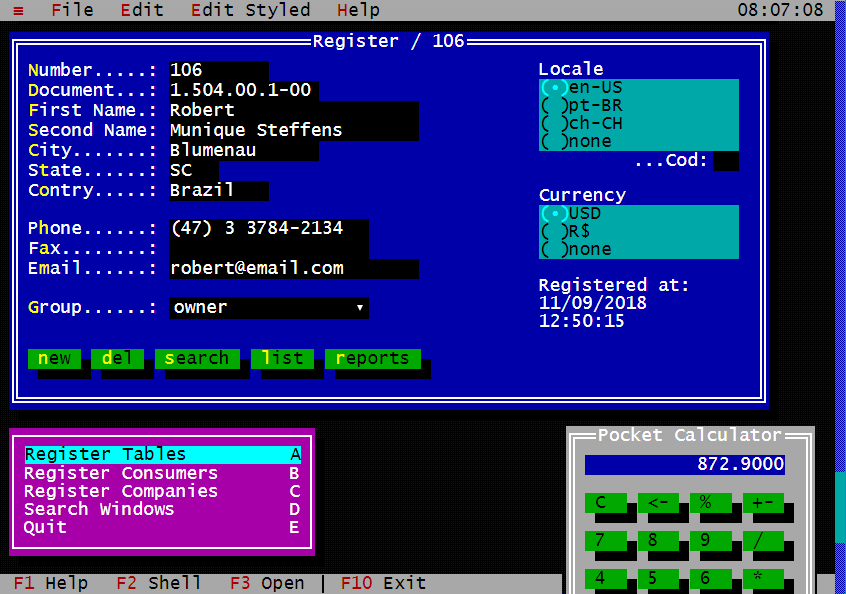This screenshot has height=594, width=846.
Task: Click the calculator plus-minus sign key
Action: click(x=763, y=503)
